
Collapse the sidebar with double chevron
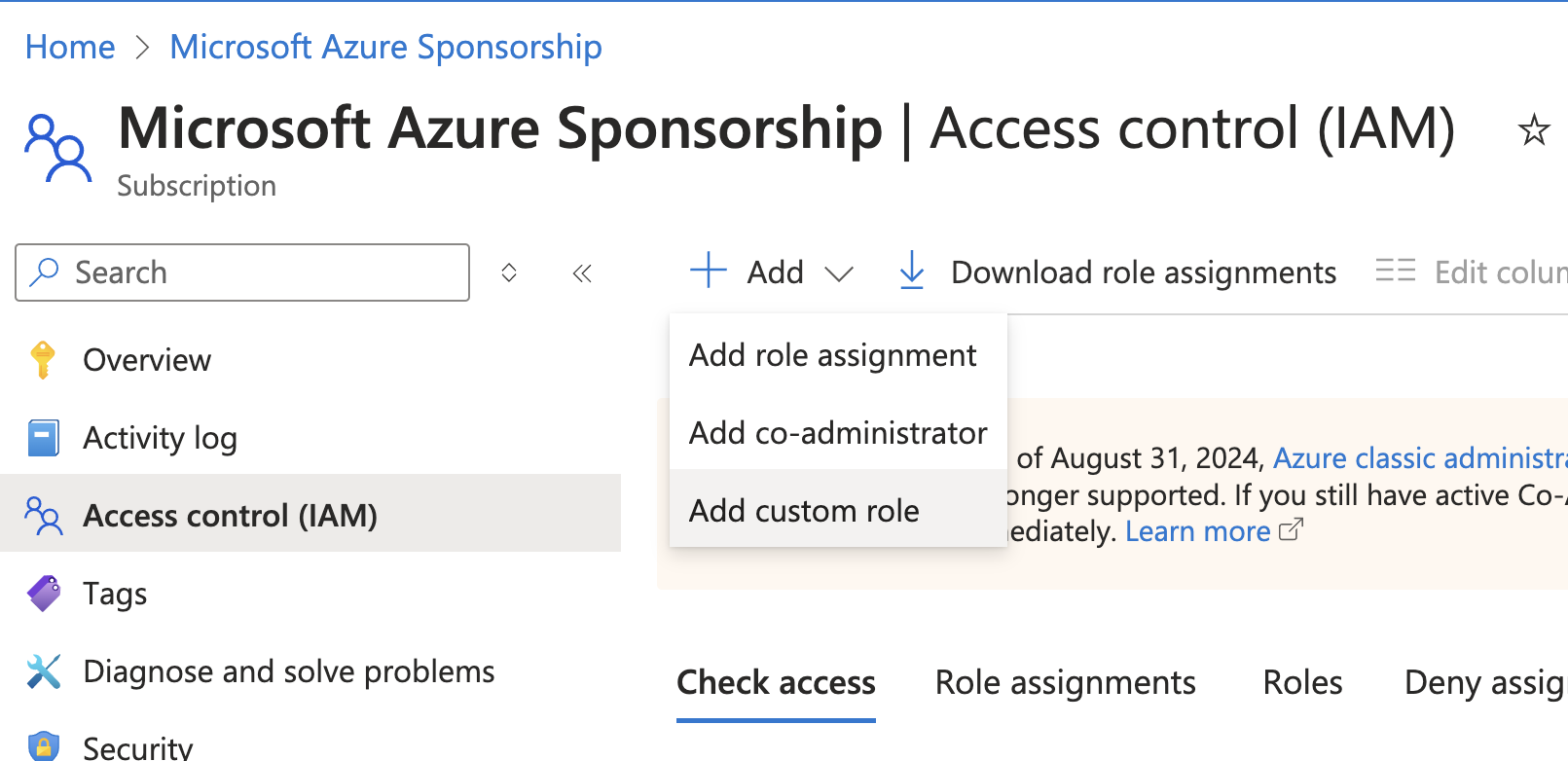[x=582, y=273]
